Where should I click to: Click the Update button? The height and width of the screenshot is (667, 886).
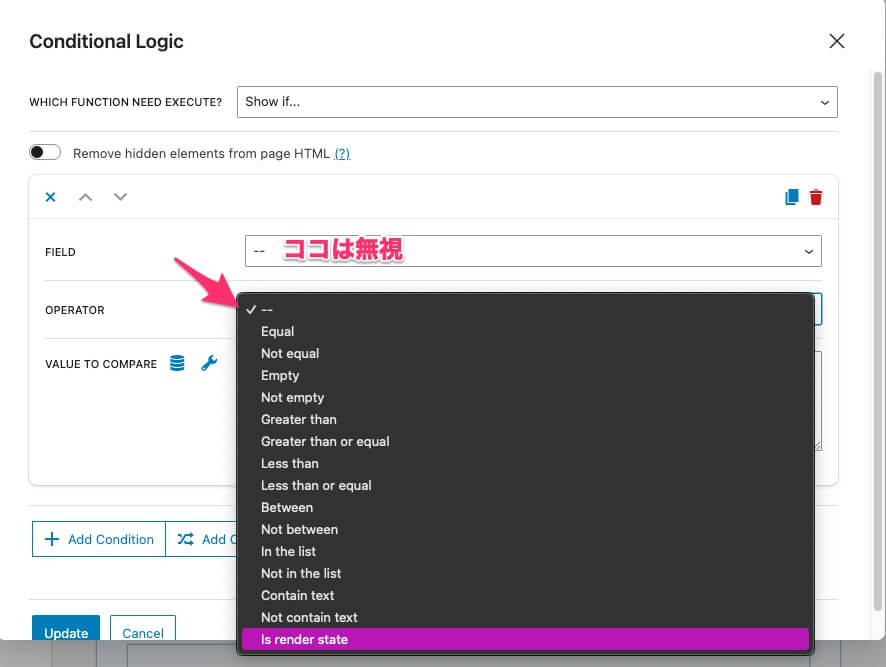tap(66, 632)
